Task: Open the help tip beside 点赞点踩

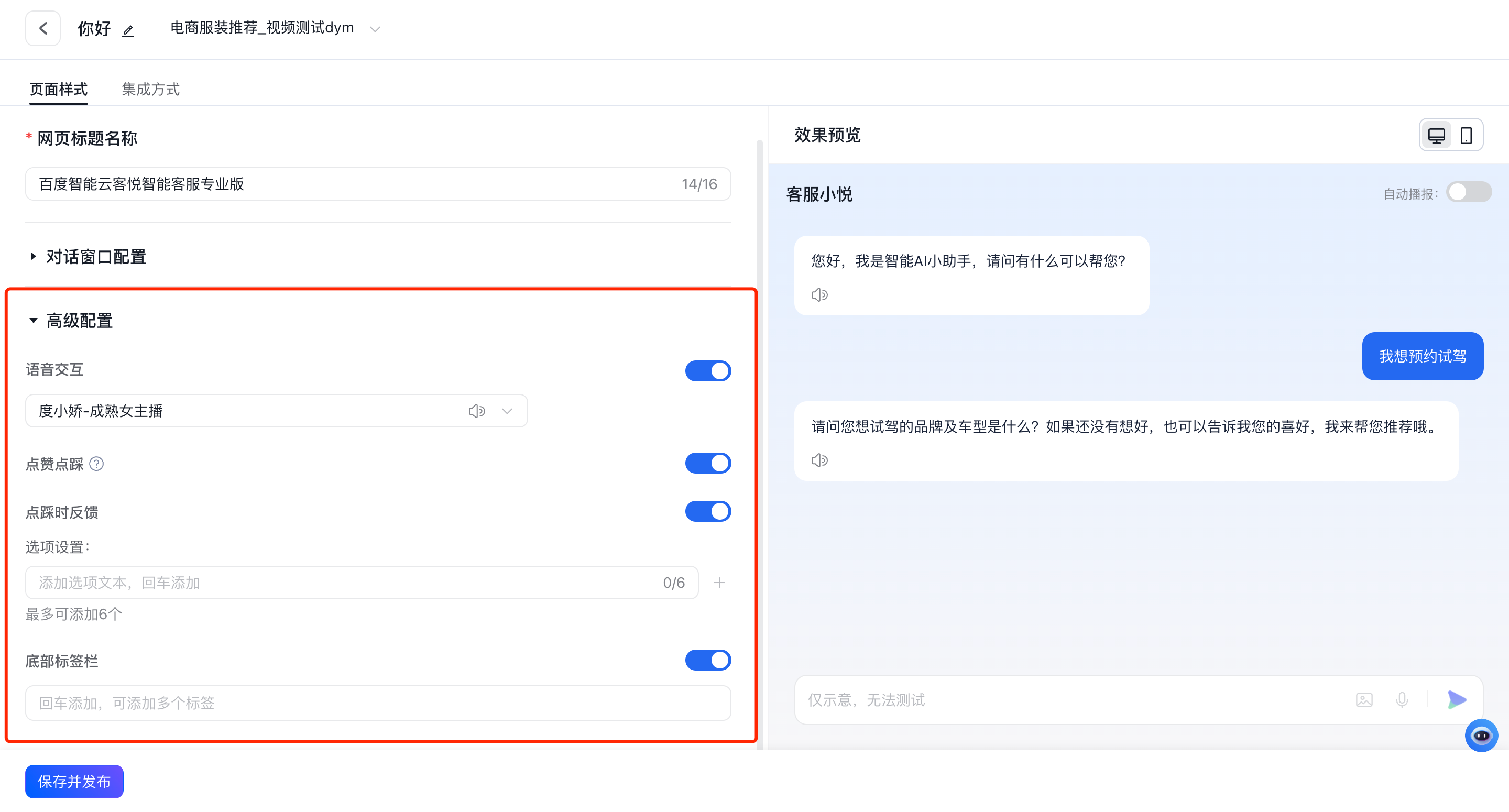Action: (97, 464)
